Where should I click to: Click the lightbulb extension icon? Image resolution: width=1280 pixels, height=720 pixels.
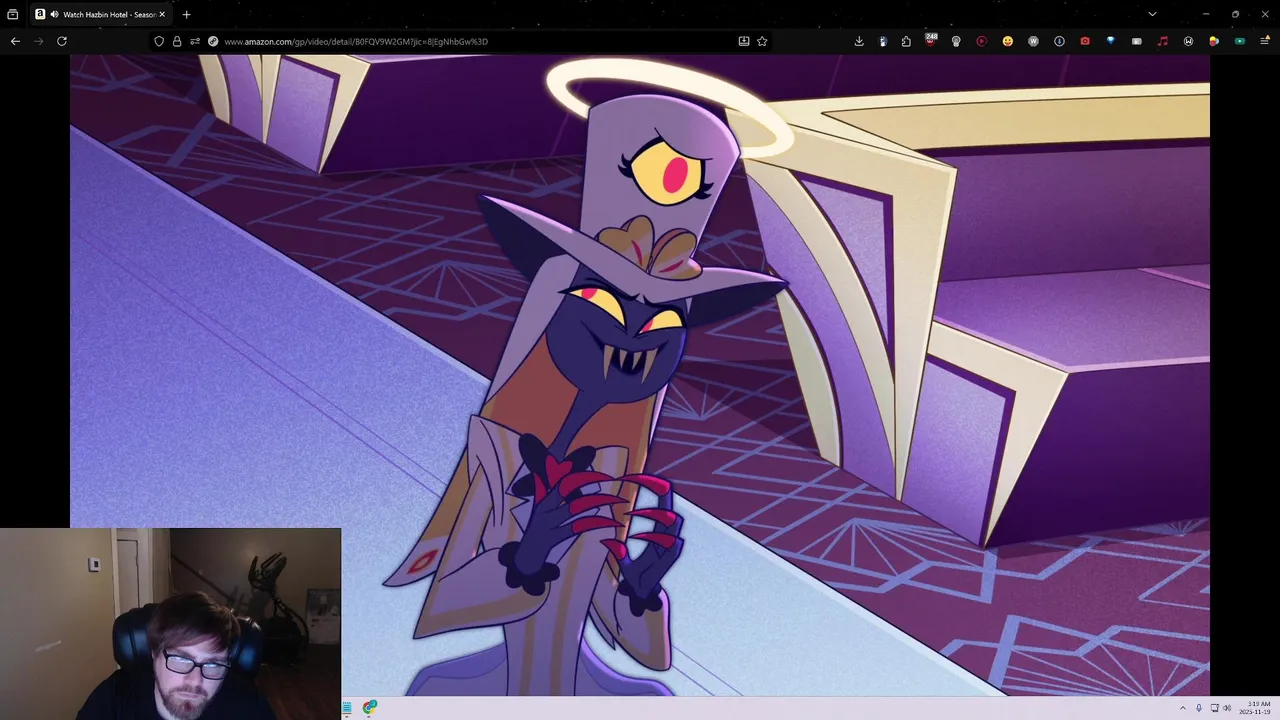point(956,41)
